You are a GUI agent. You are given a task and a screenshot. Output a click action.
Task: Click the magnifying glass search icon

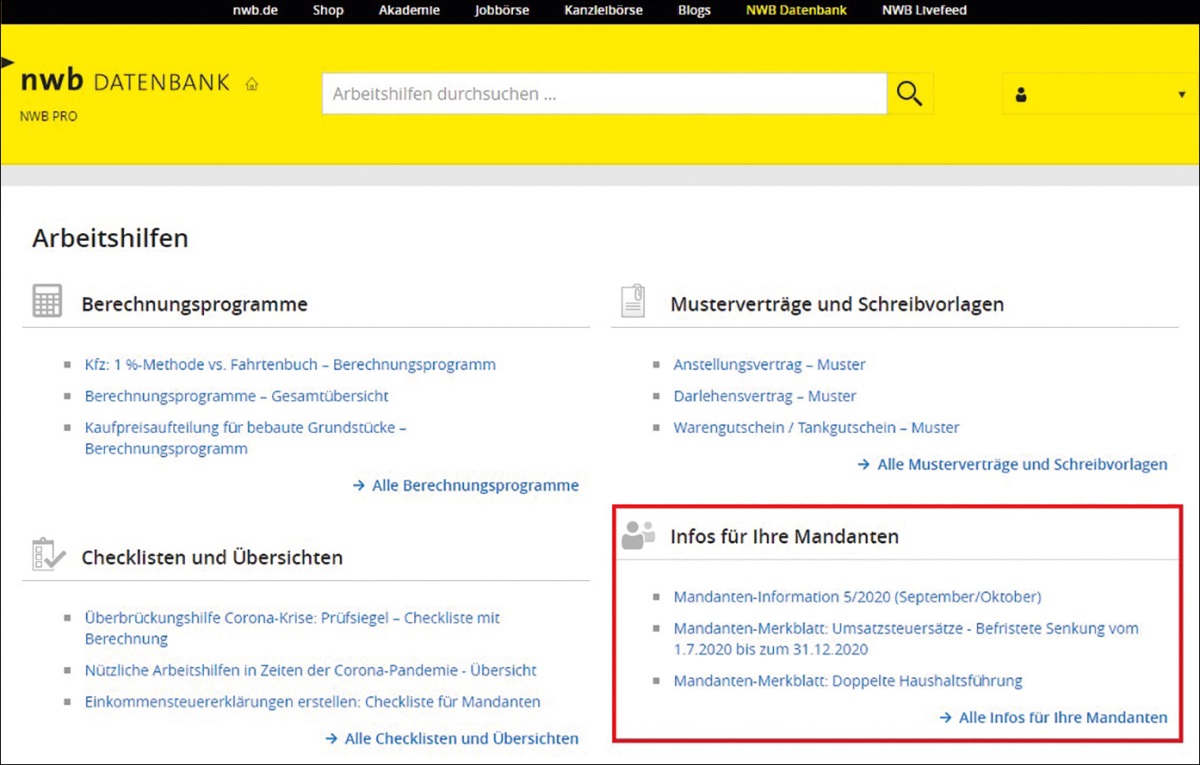[909, 94]
